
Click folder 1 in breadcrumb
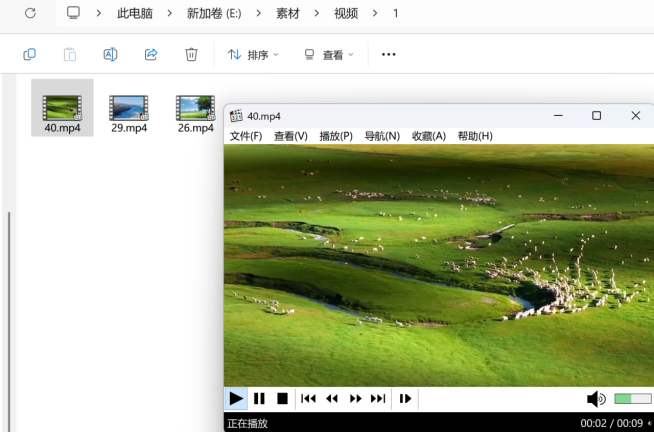[395, 13]
